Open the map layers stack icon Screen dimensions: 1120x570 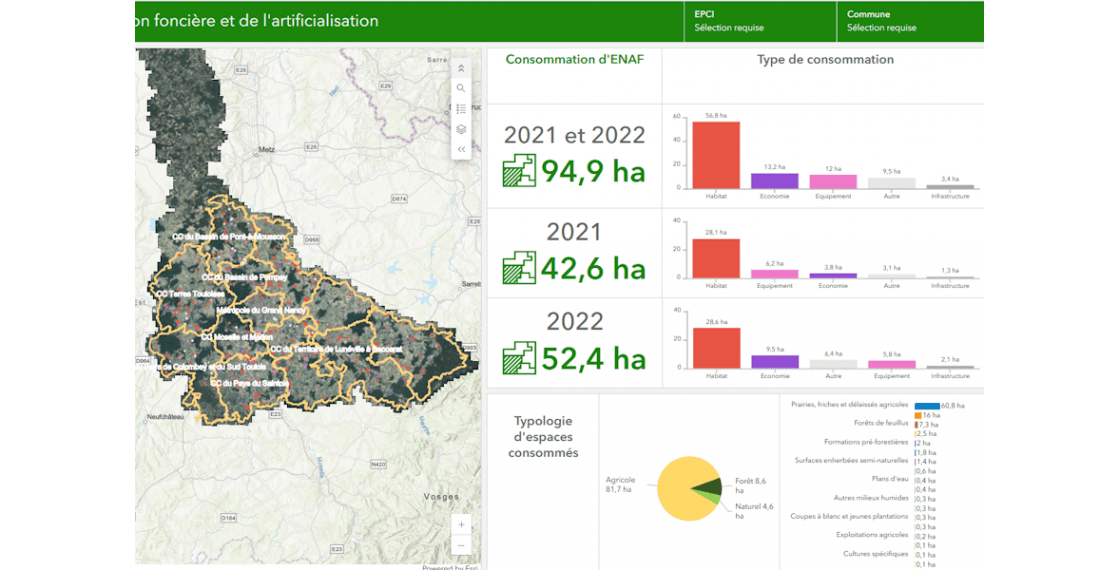pyautogui.click(x=461, y=129)
